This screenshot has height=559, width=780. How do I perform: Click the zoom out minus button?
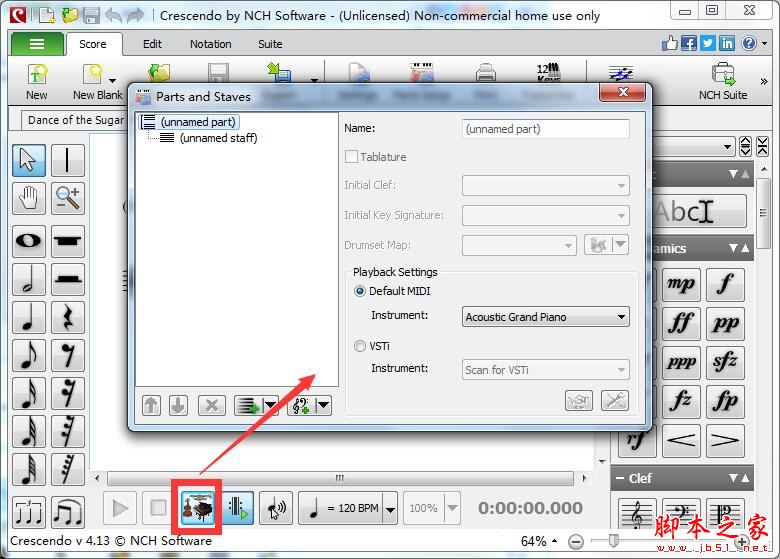coord(576,541)
